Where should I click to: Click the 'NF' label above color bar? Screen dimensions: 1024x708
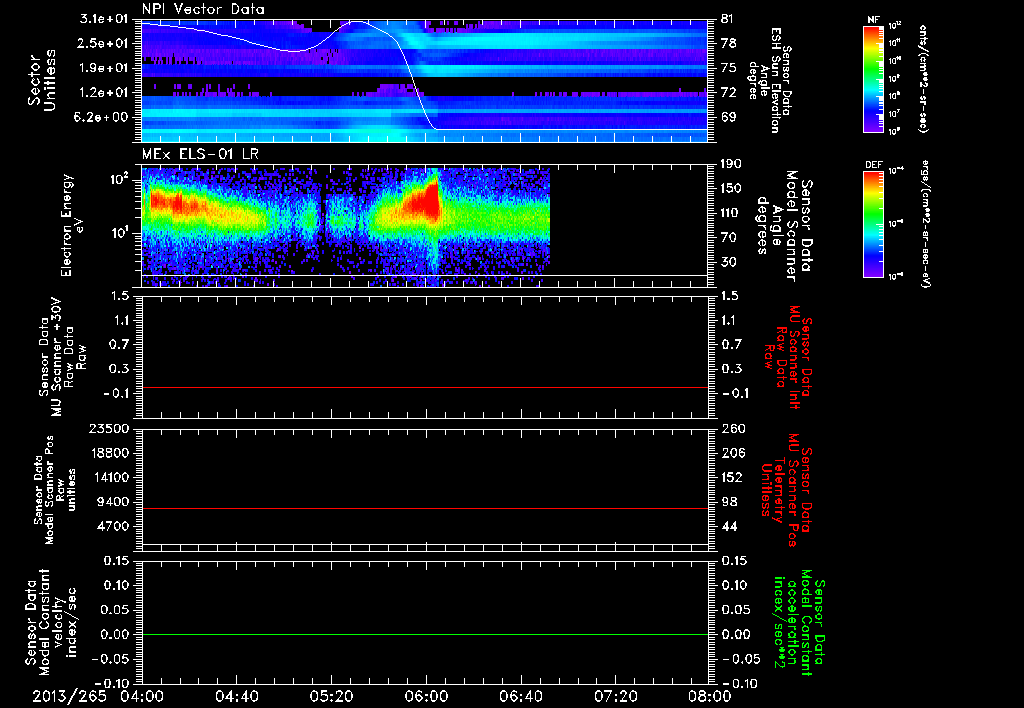click(x=873, y=20)
